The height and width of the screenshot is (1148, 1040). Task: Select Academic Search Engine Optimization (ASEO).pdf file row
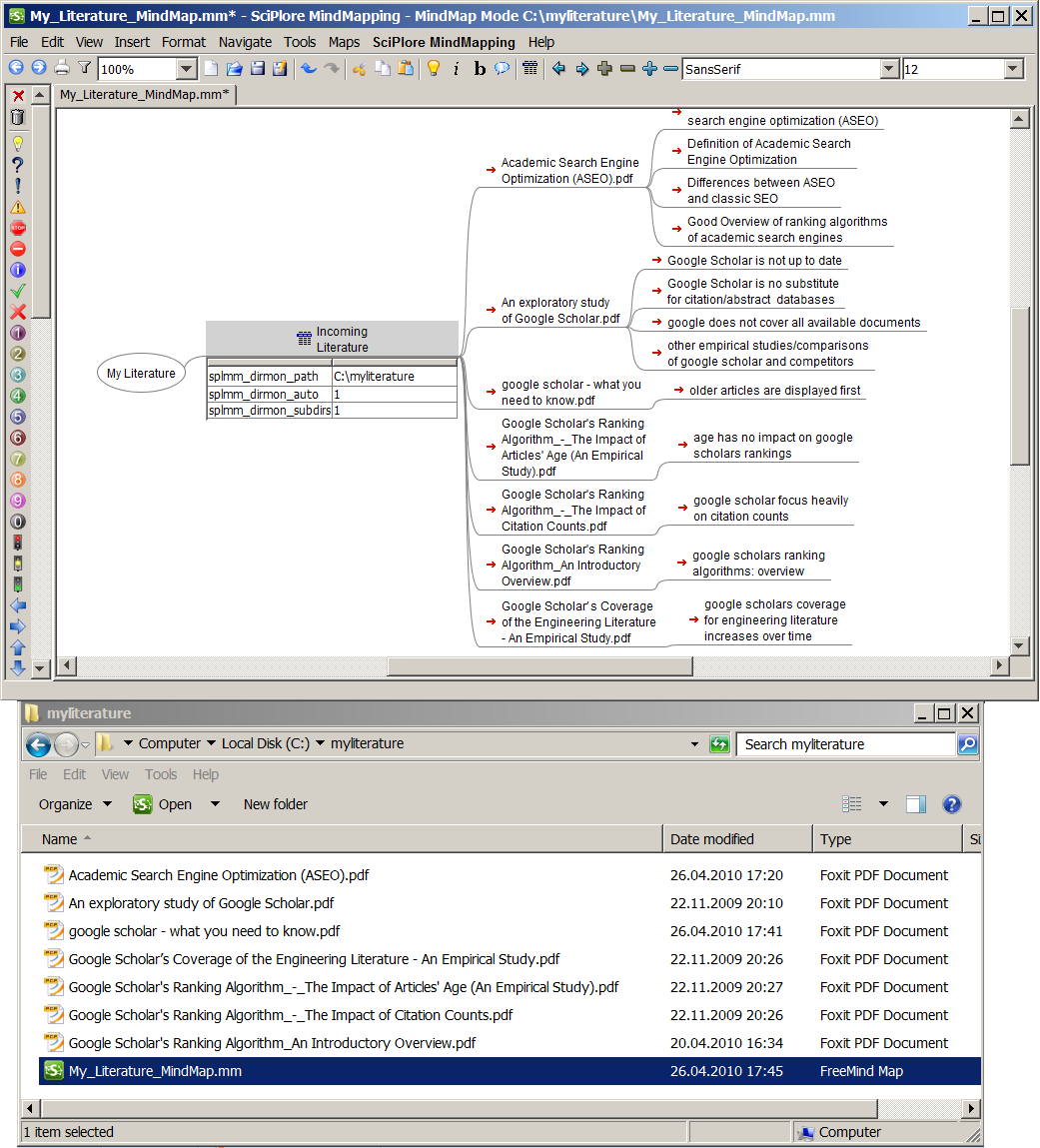(510, 875)
